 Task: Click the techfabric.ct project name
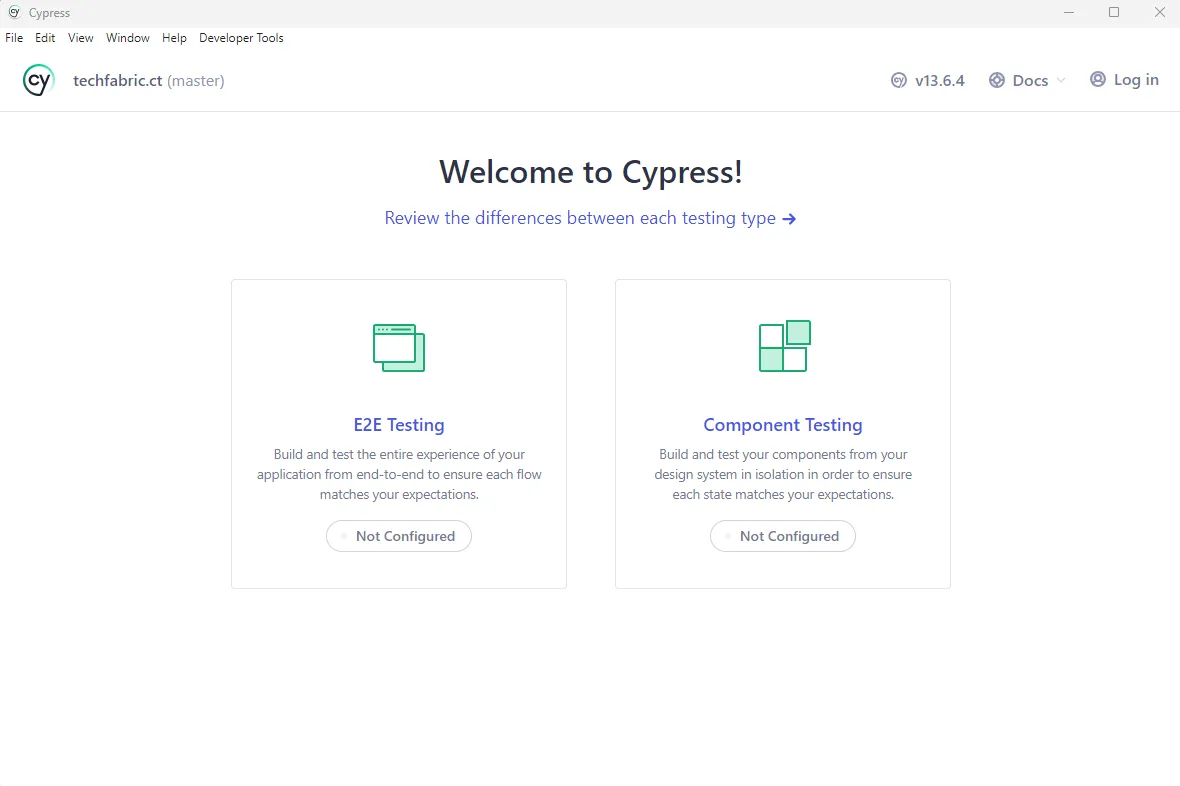pyautogui.click(x=117, y=80)
